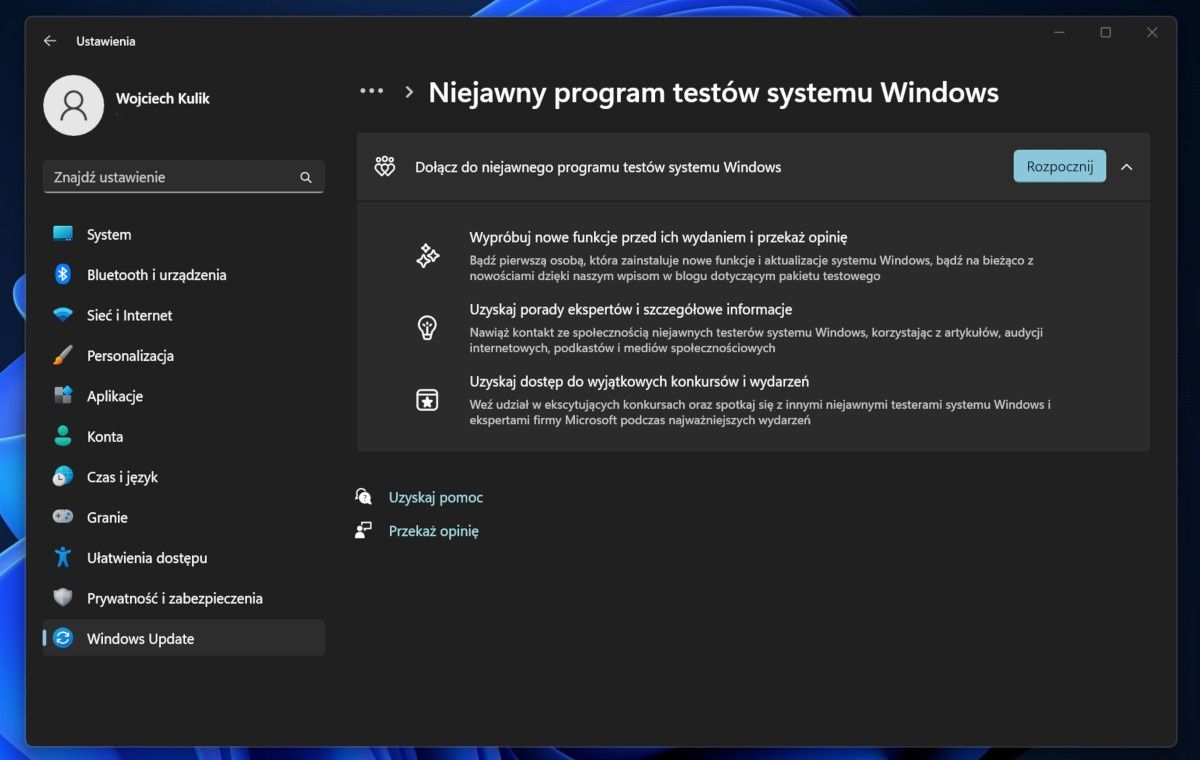1200x760 pixels.
Task: Go to Czas i język
Action: tap(184, 477)
